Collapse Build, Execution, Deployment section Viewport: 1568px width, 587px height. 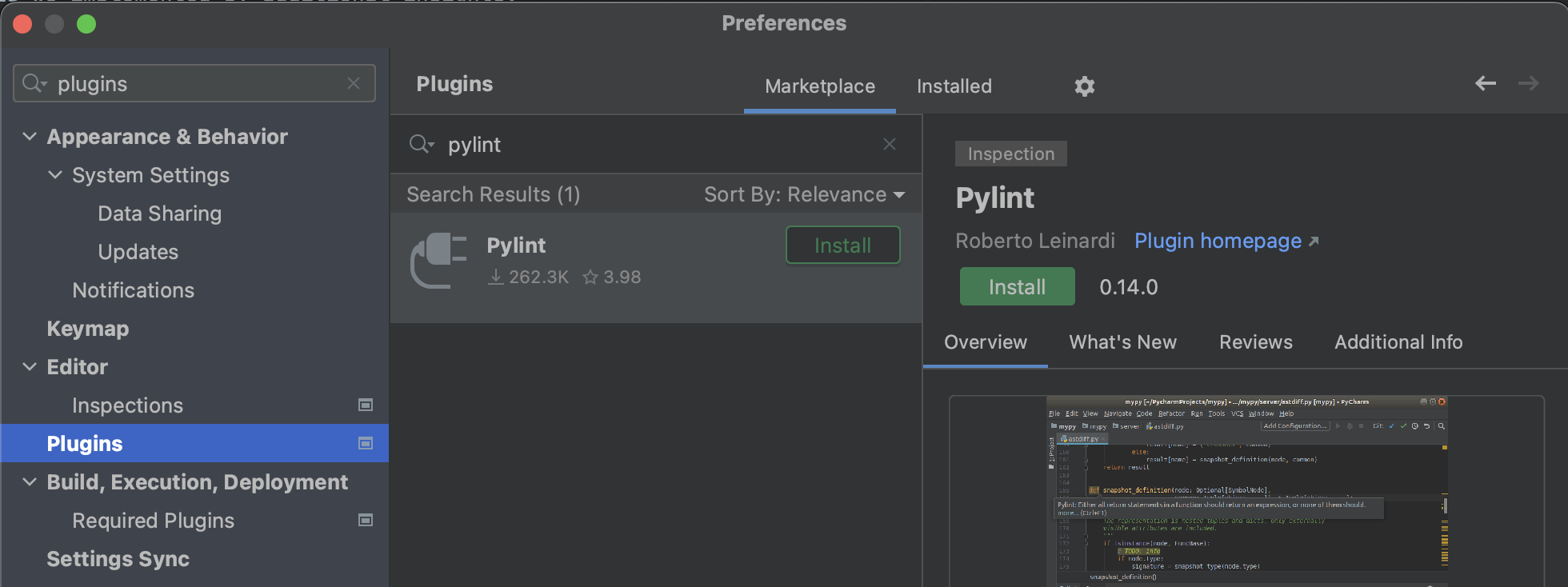click(x=30, y=481)
